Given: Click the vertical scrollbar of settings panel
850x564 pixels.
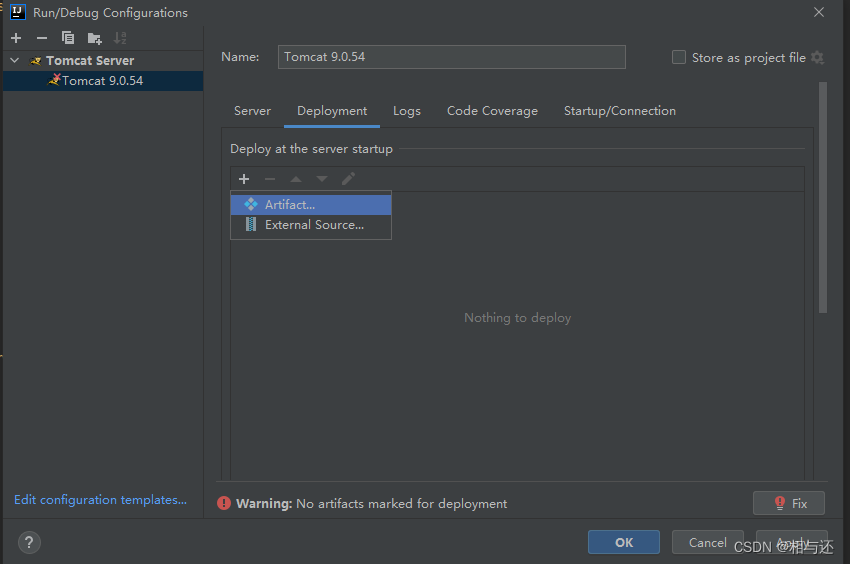Looking at the screenshot, I should [x=823, y=198].
